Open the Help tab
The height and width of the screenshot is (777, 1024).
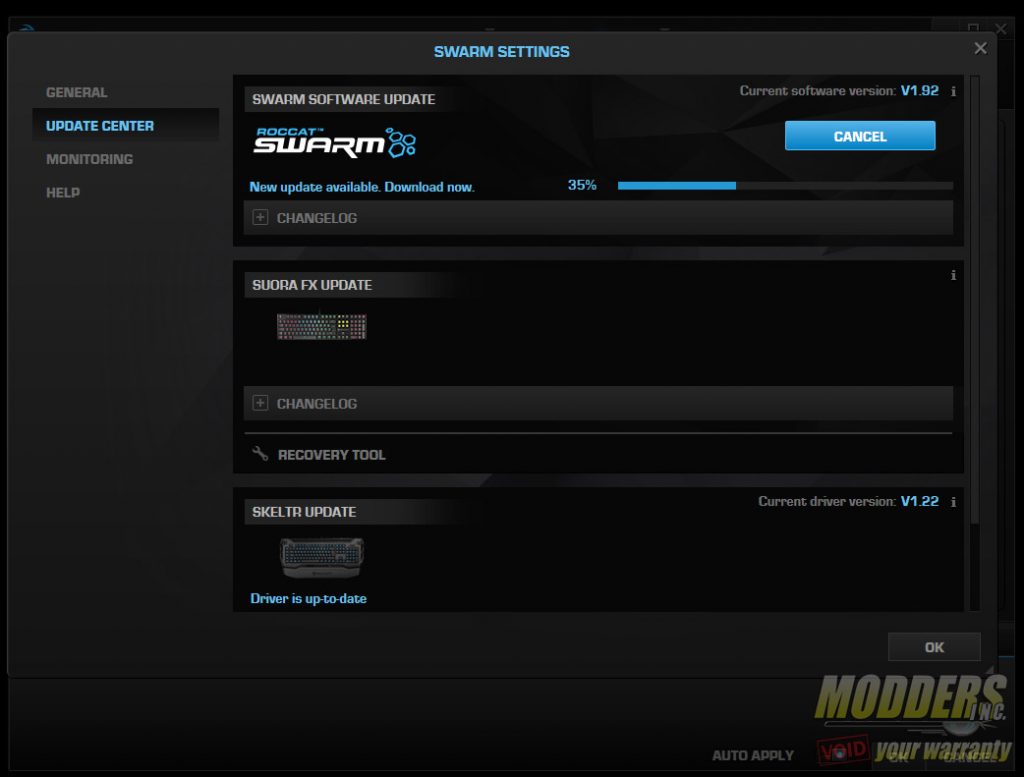63,192
